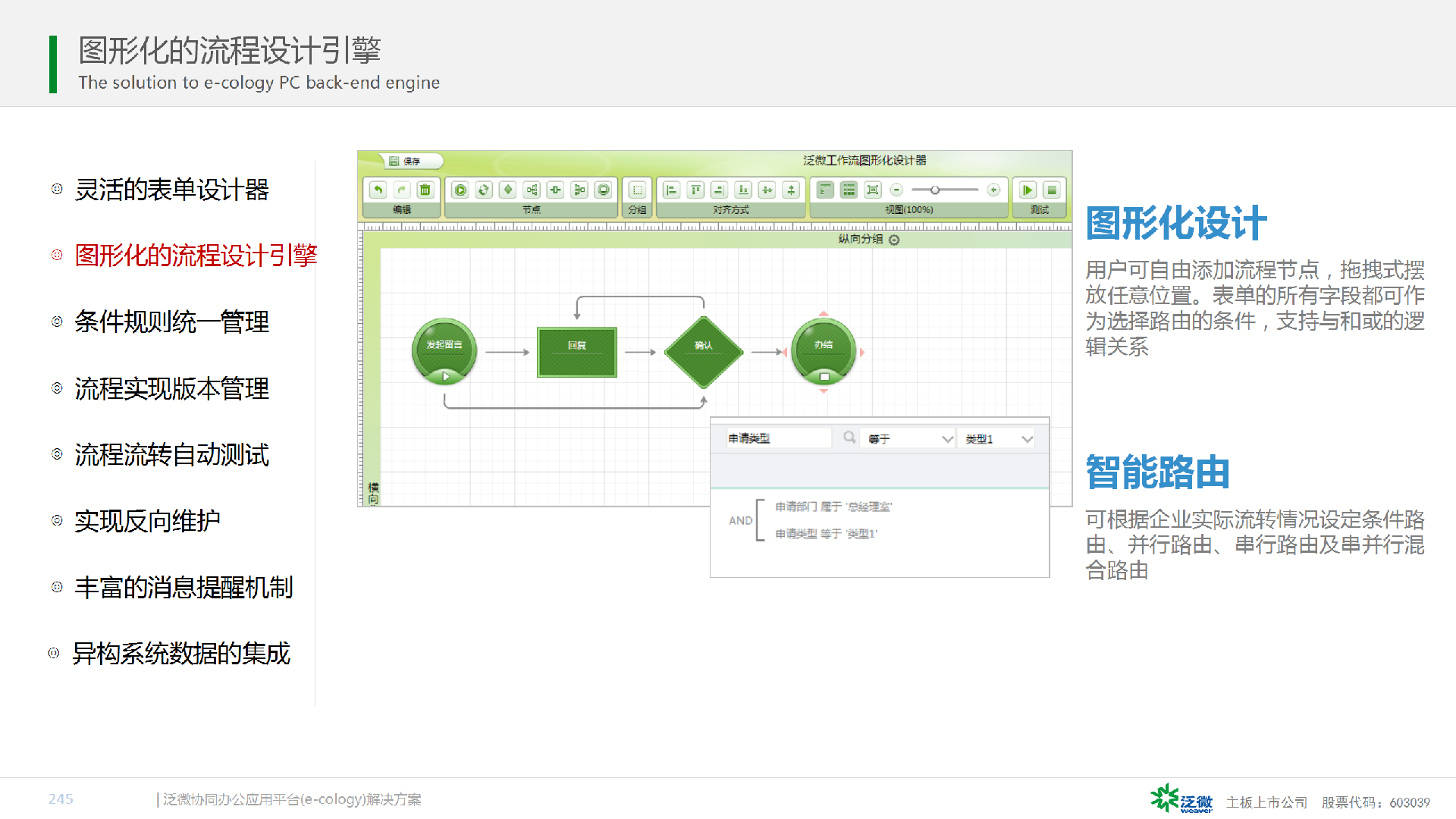The image size is (1456, 819).
Task: Open 异构系统数据的集成 in the left list
Action: point(180,654)
